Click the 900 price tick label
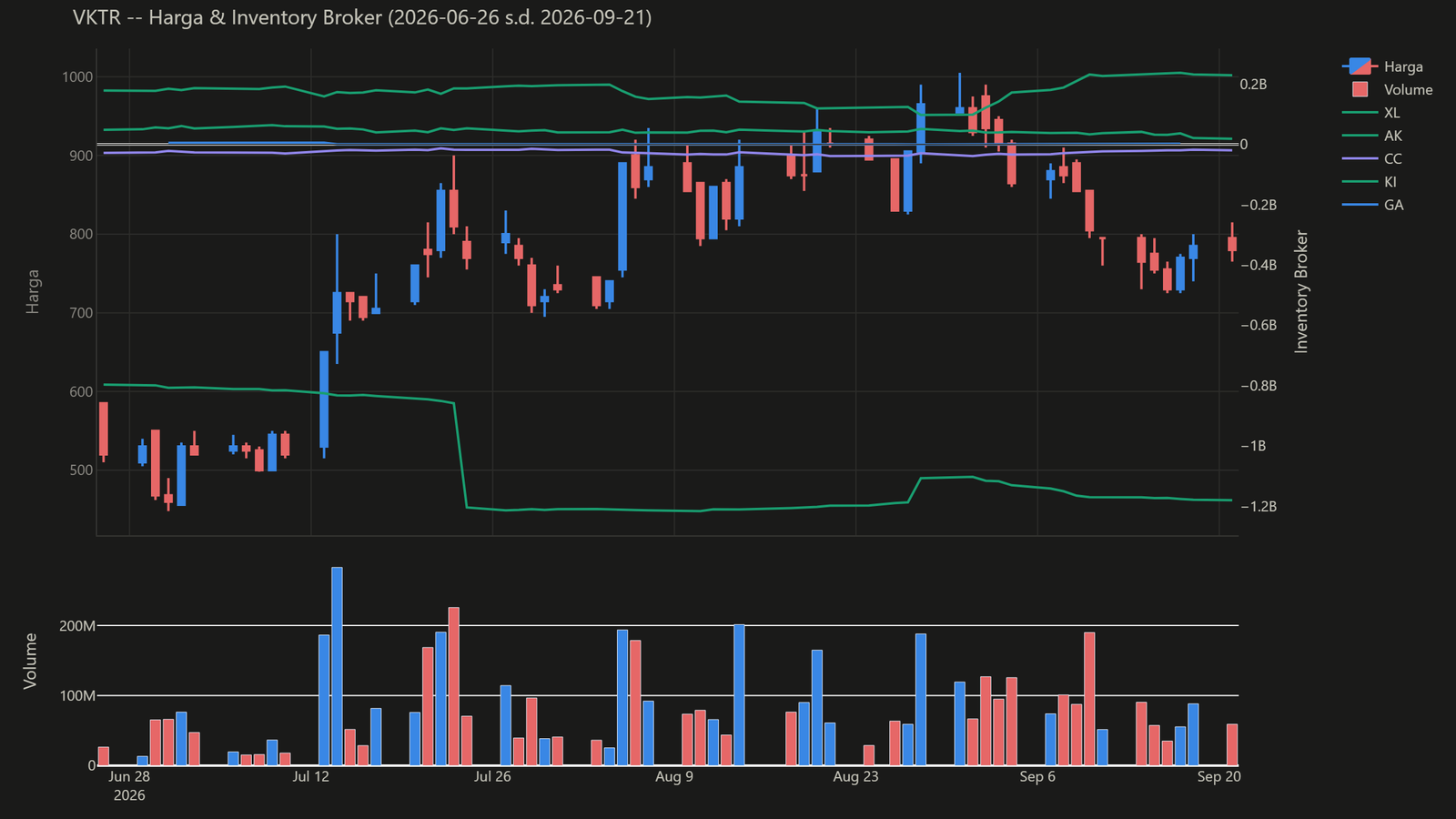1456x819 pixels. pyautogui.click(x=81, y=156)
